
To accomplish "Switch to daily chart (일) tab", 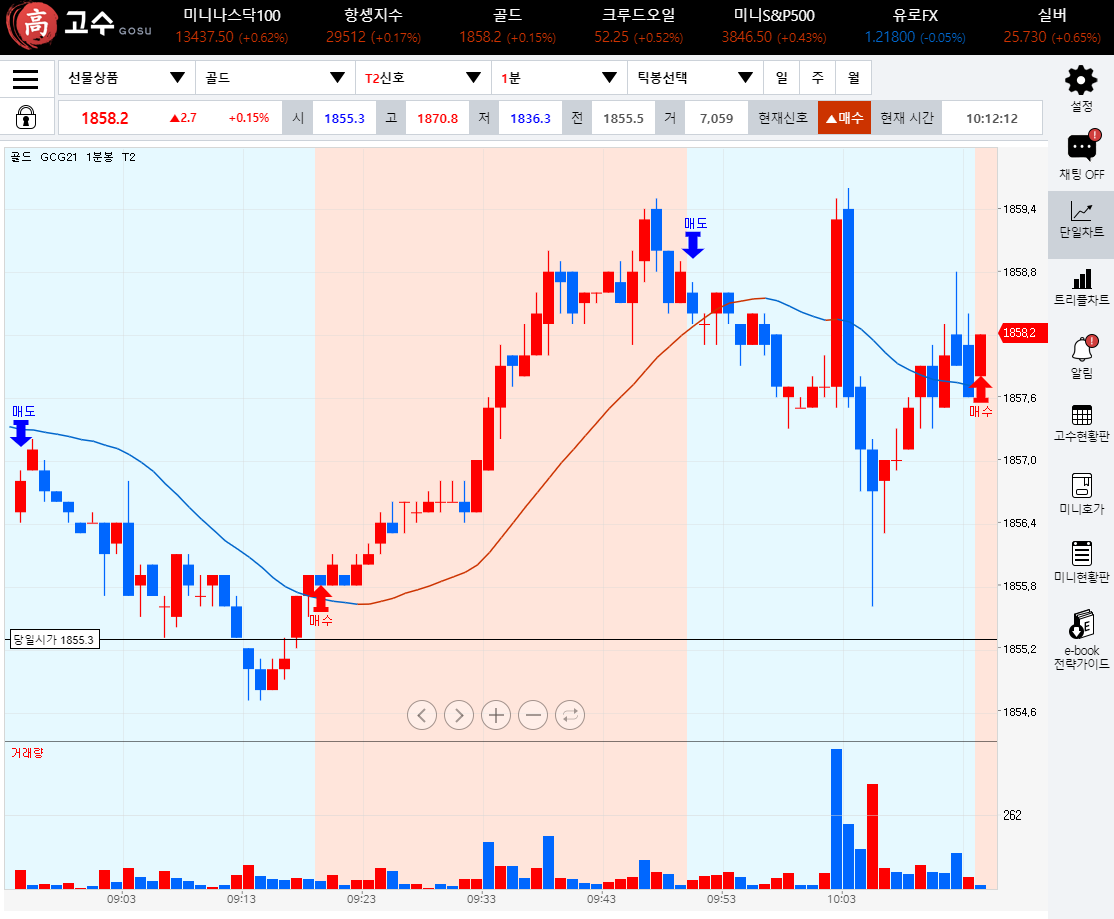I will pyautogui.click(x=782, y=77).
